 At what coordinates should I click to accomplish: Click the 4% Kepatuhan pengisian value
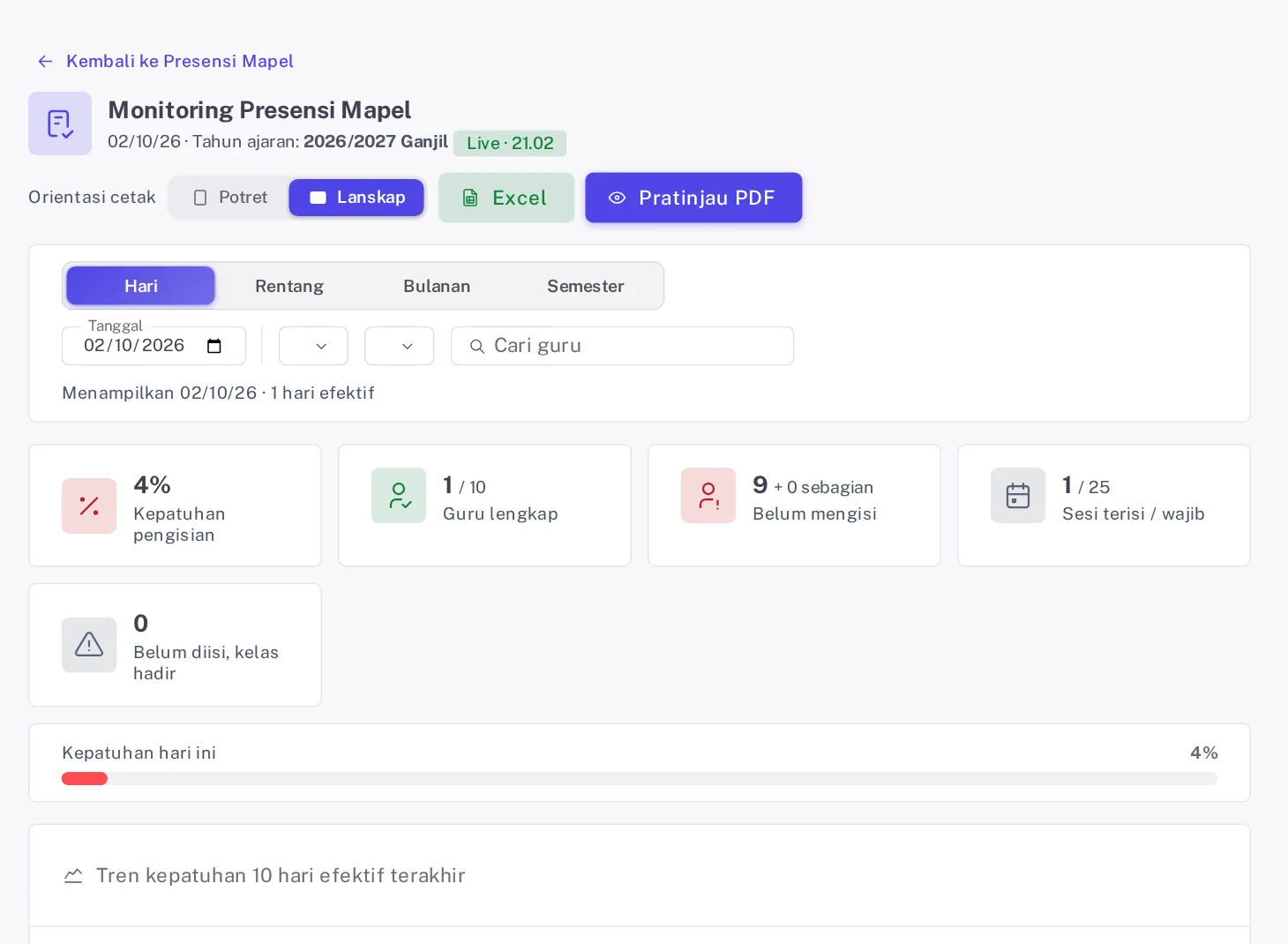pyautogui.click(x=152, y=484)
